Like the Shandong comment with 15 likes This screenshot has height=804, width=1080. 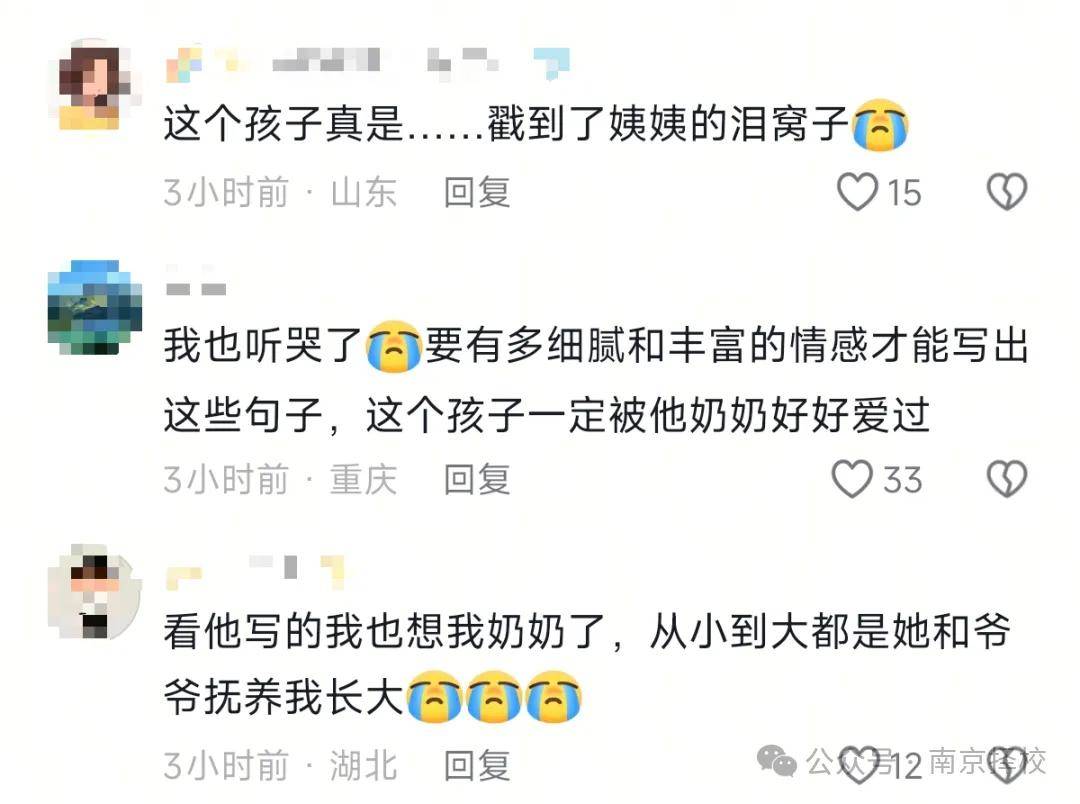pos(858,192)
